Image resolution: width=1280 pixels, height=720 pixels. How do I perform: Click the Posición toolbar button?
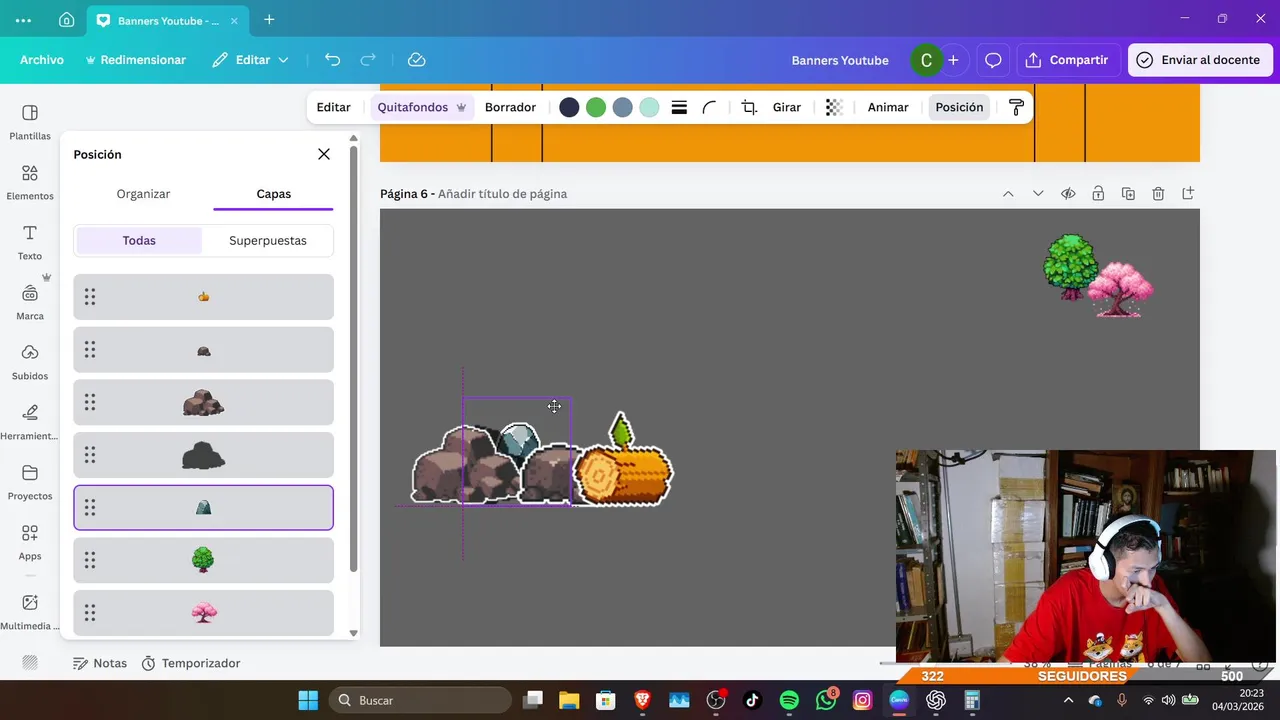(x=959, y=107)
